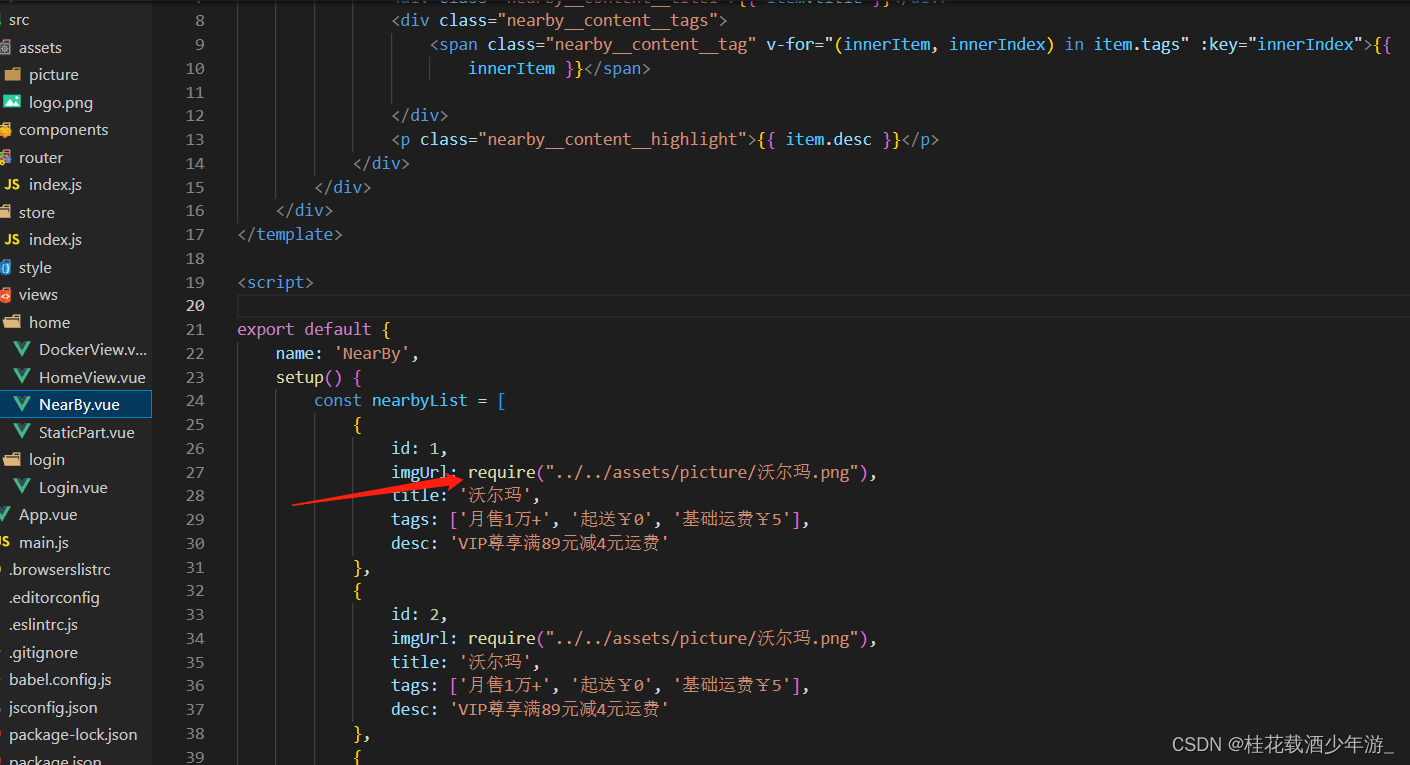Click line number 27 in the gutter
This screenshot has width=1410, height=765.
[x=195, y=472]
